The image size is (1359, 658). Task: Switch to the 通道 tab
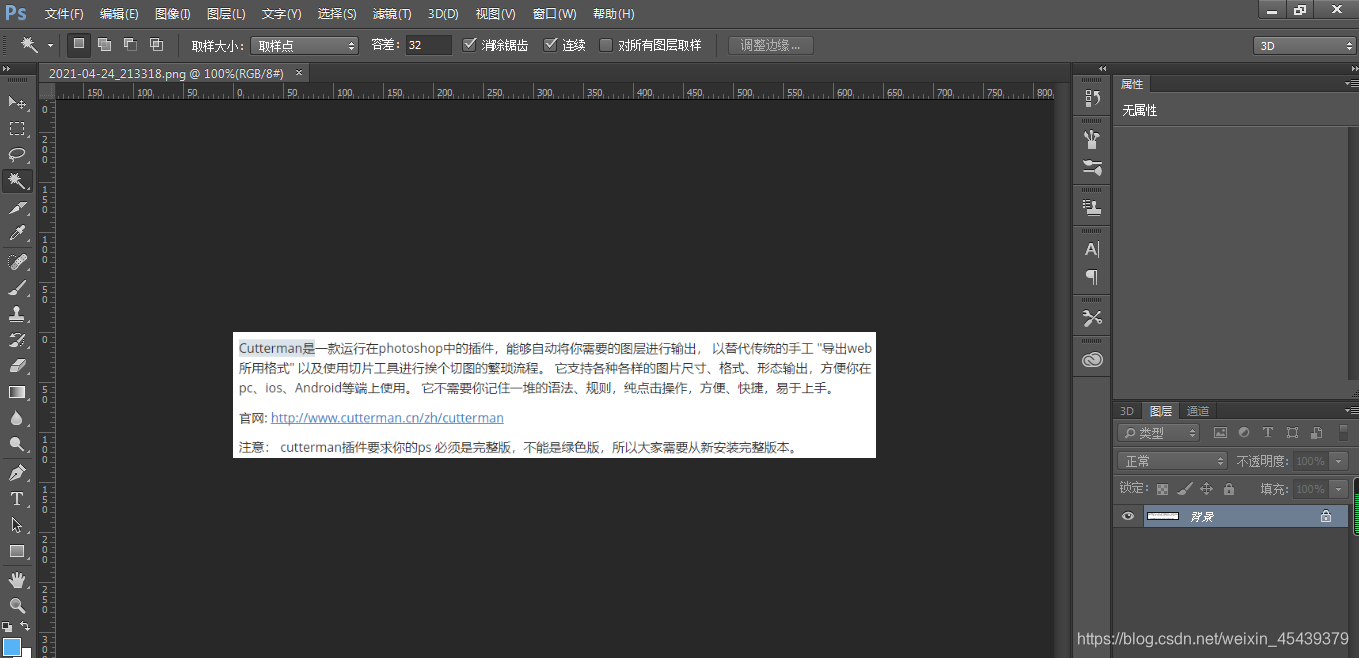pos(1198,411)
